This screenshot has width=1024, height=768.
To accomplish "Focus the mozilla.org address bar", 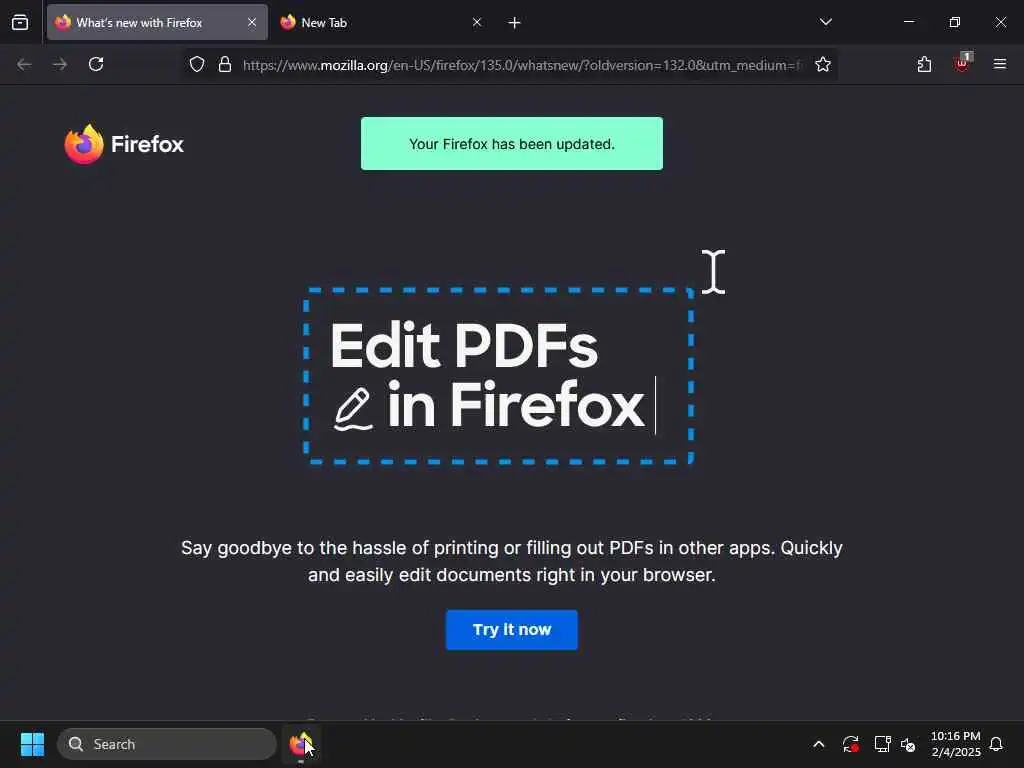I will click(522, 65).
